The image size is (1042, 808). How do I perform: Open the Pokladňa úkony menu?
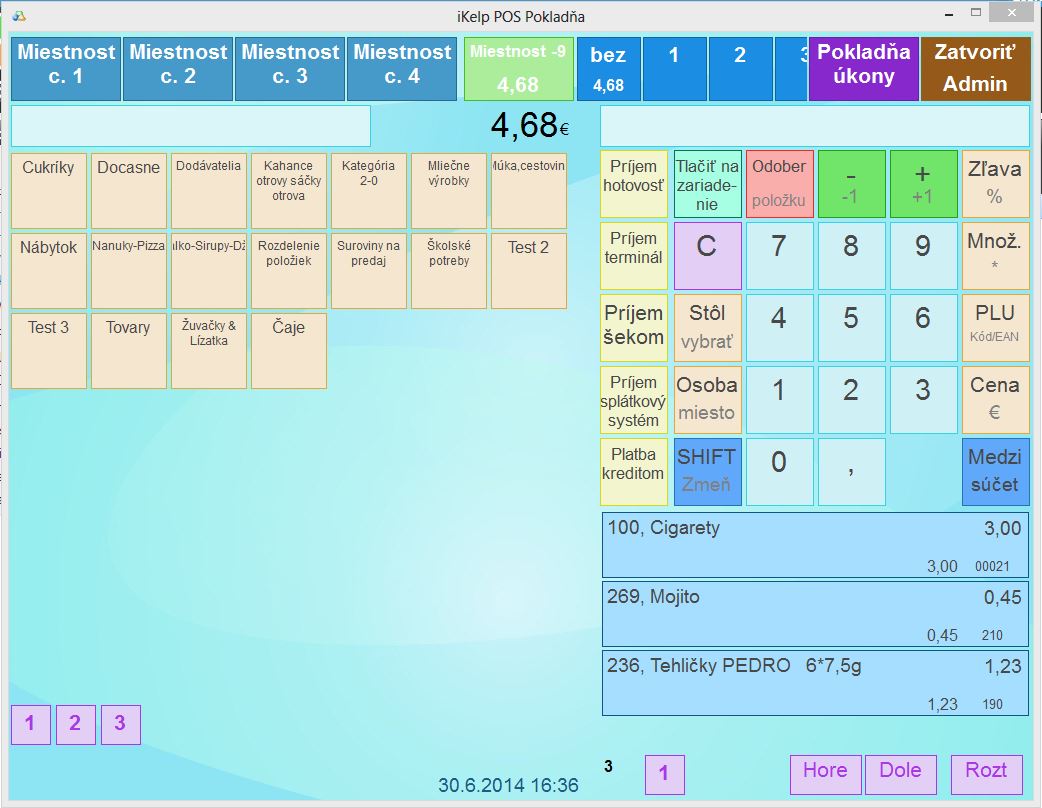tap(863, 69)
